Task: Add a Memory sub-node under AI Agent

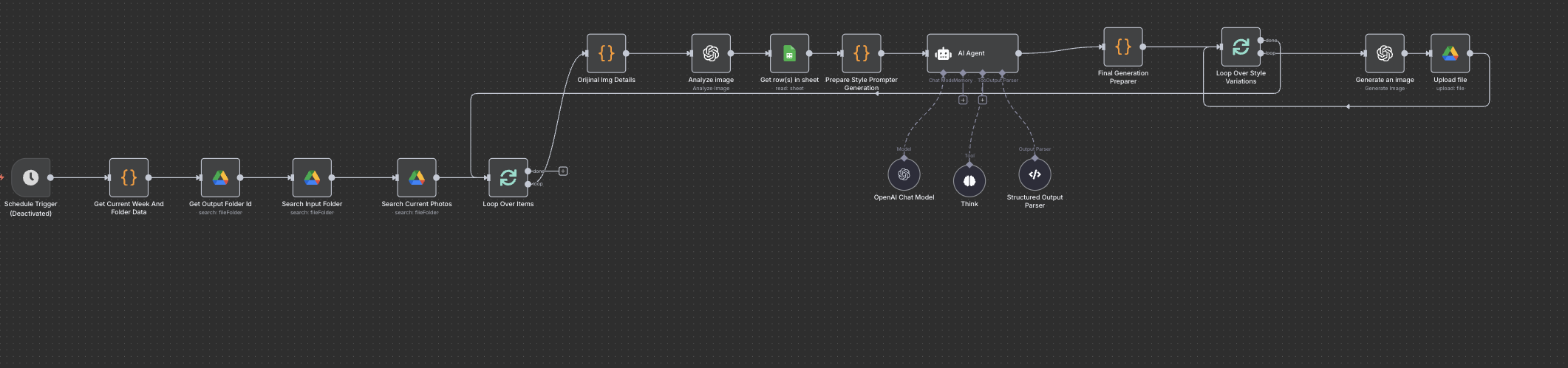Action: (x=963, y=100)
